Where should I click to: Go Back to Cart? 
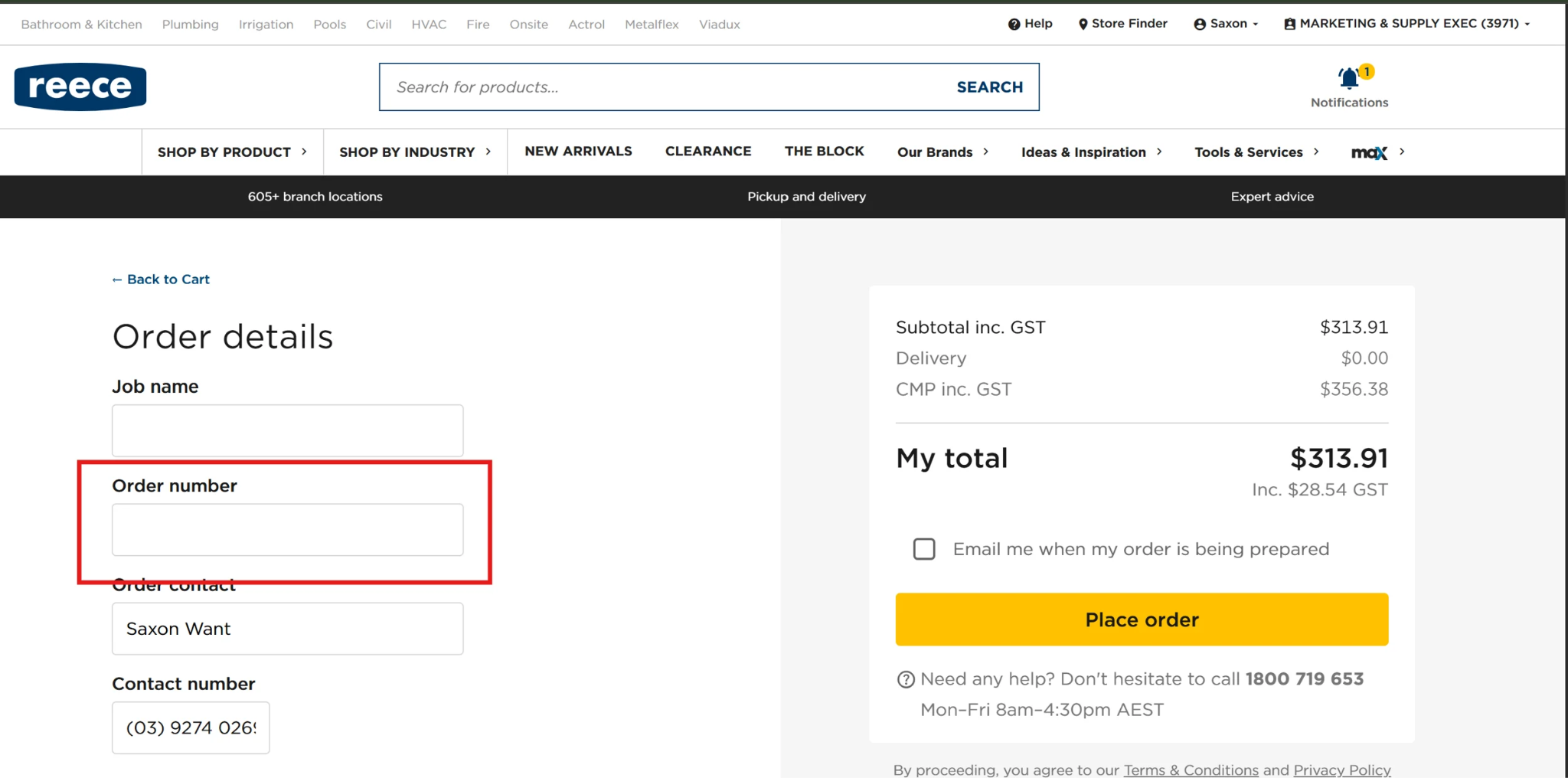click(161, 279)
